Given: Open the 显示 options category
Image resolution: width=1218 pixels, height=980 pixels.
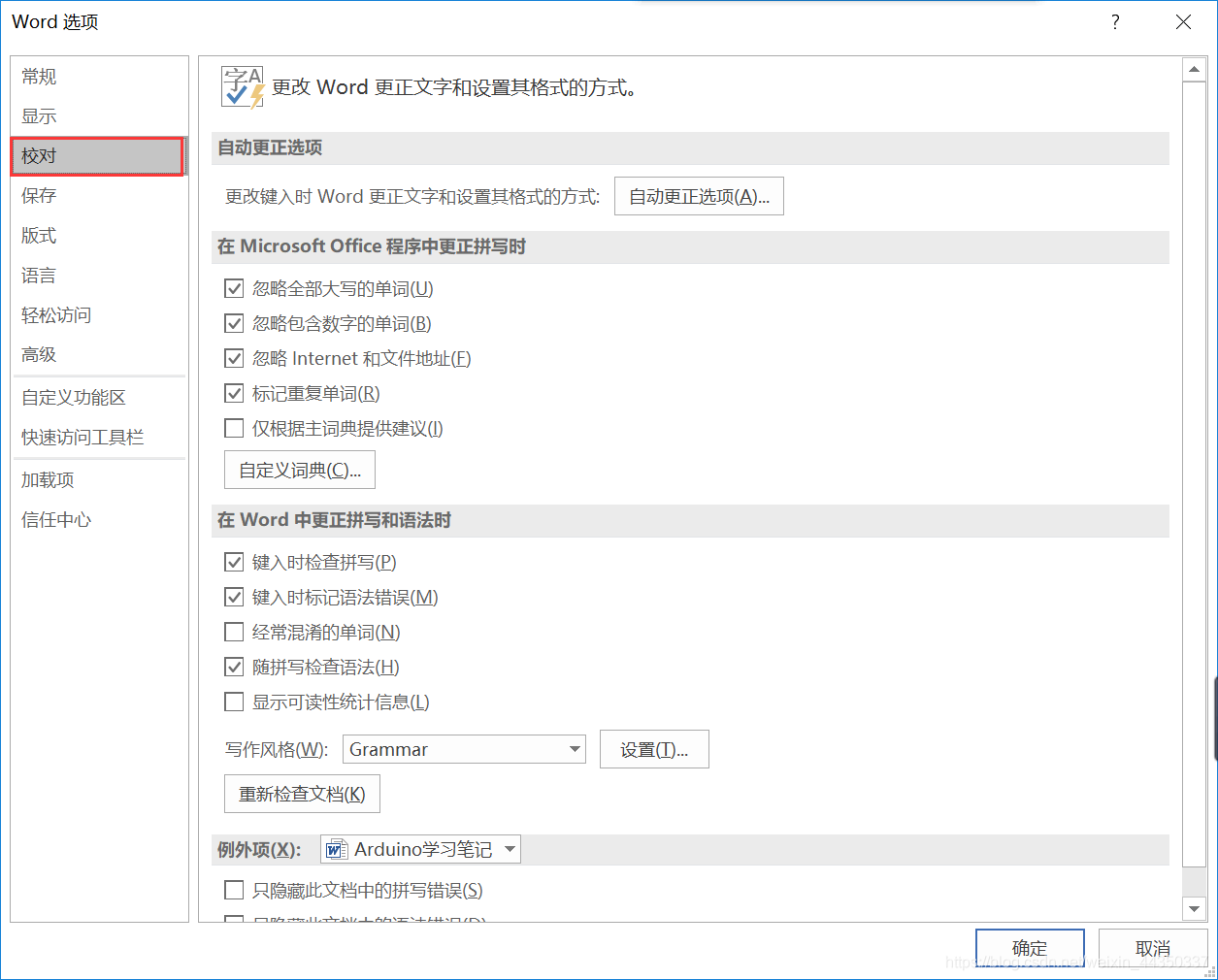Looking at the screenshot, I should [99, 116].
